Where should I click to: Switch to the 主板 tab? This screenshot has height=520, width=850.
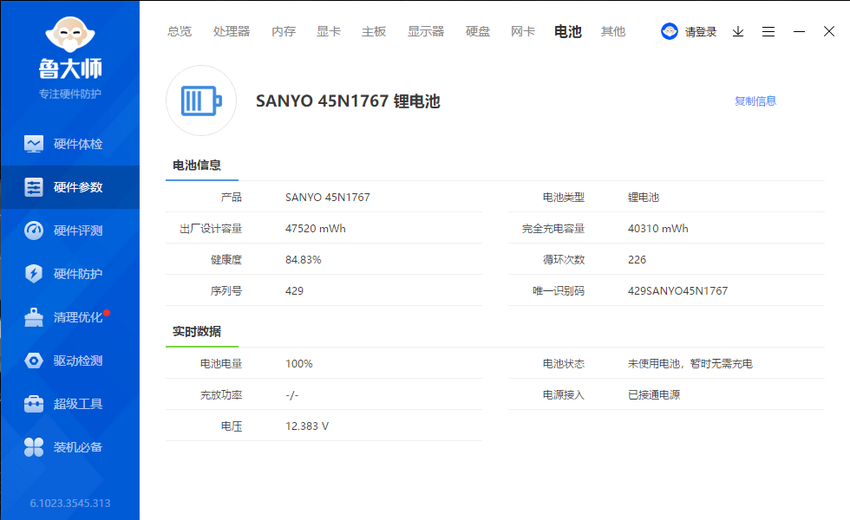374,31
